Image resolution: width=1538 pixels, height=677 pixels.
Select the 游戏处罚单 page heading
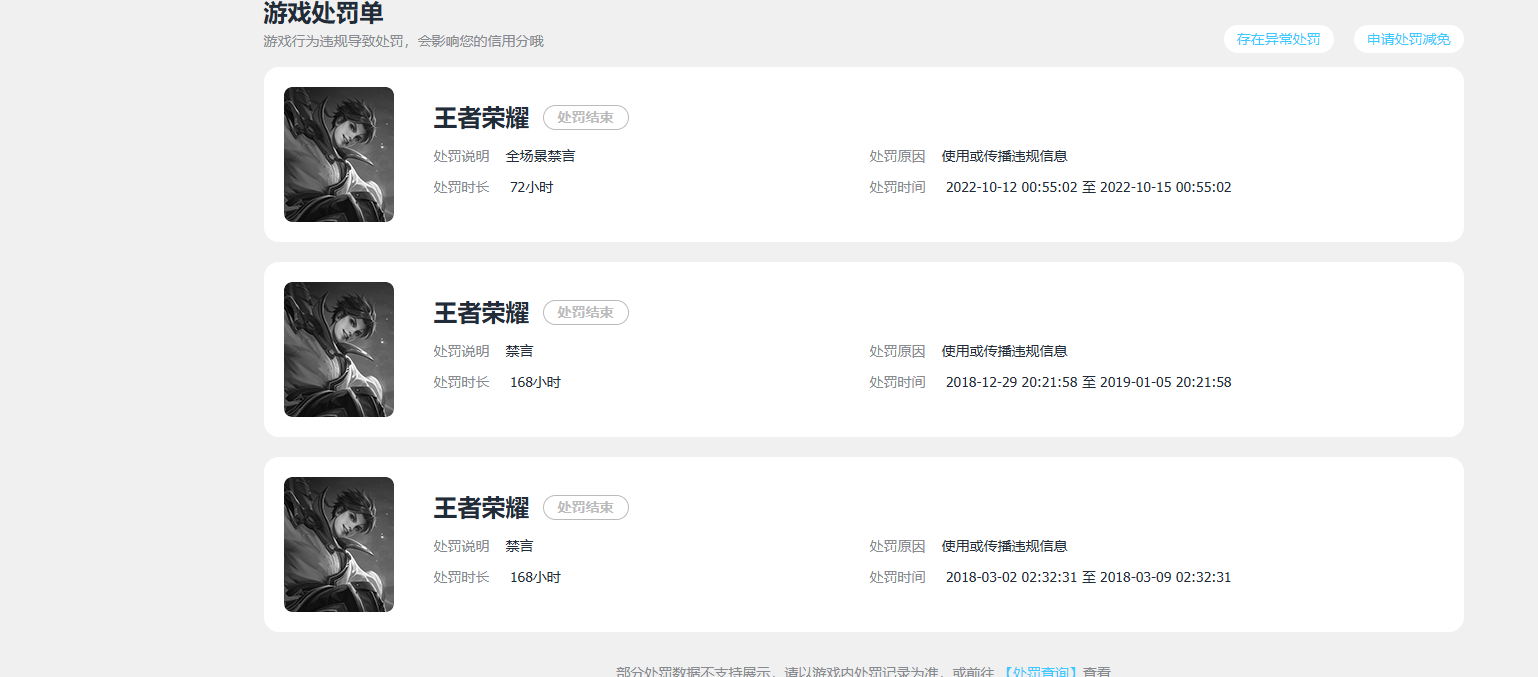pyautogui.click(x=323, y=13)
